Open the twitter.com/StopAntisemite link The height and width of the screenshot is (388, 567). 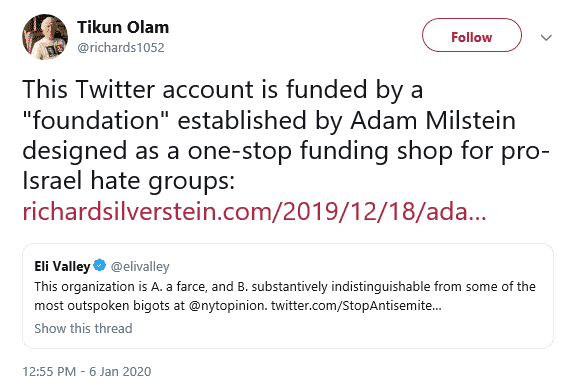click(x=356, y=306)
